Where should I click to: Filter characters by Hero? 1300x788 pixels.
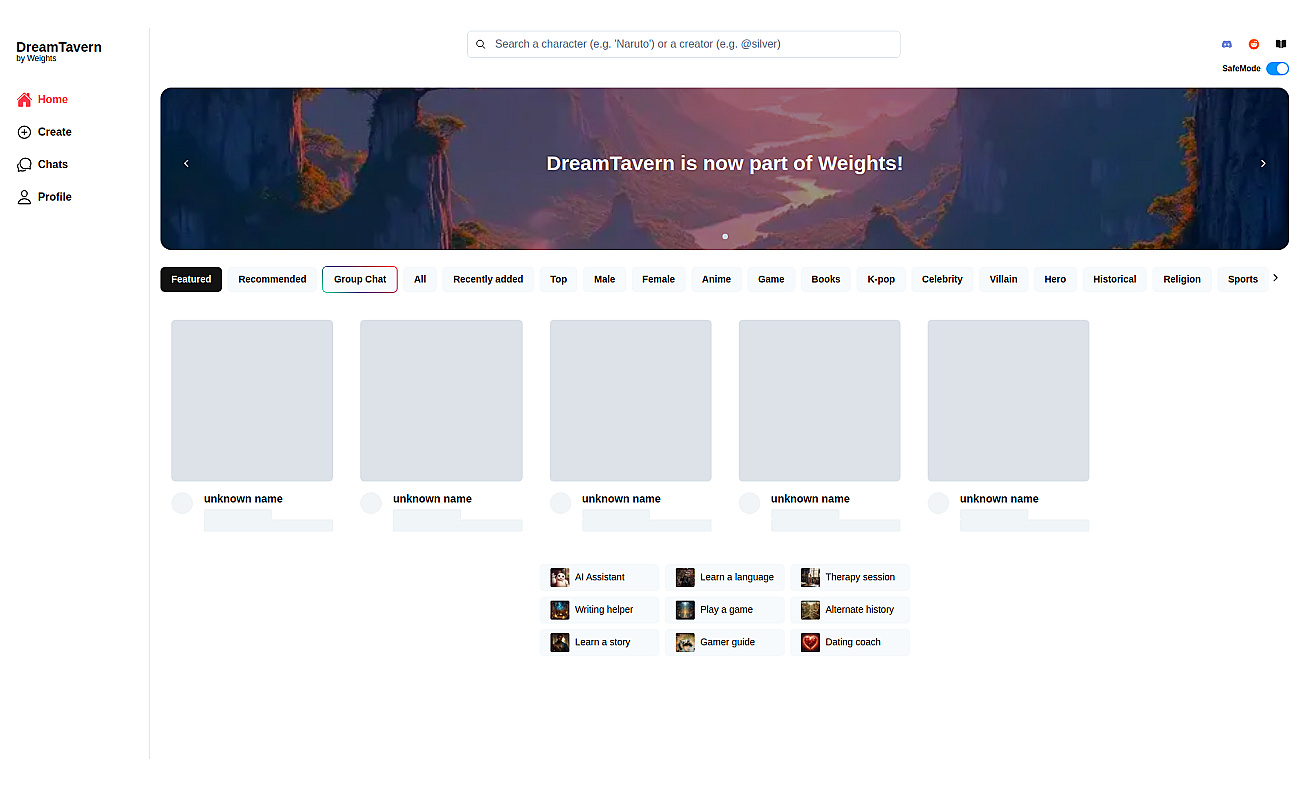(1055, 280)
